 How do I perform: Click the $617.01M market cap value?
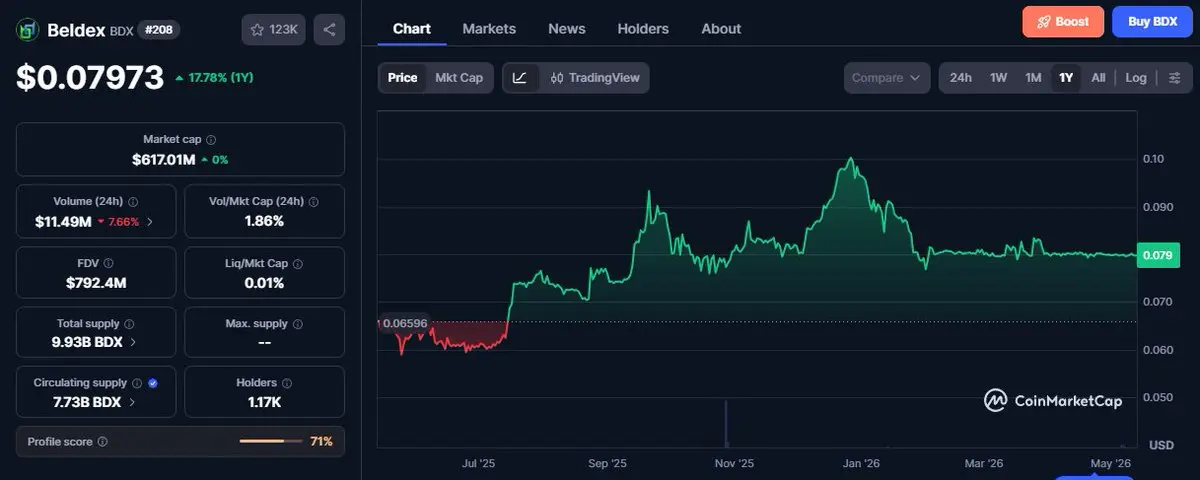(163, 159)
